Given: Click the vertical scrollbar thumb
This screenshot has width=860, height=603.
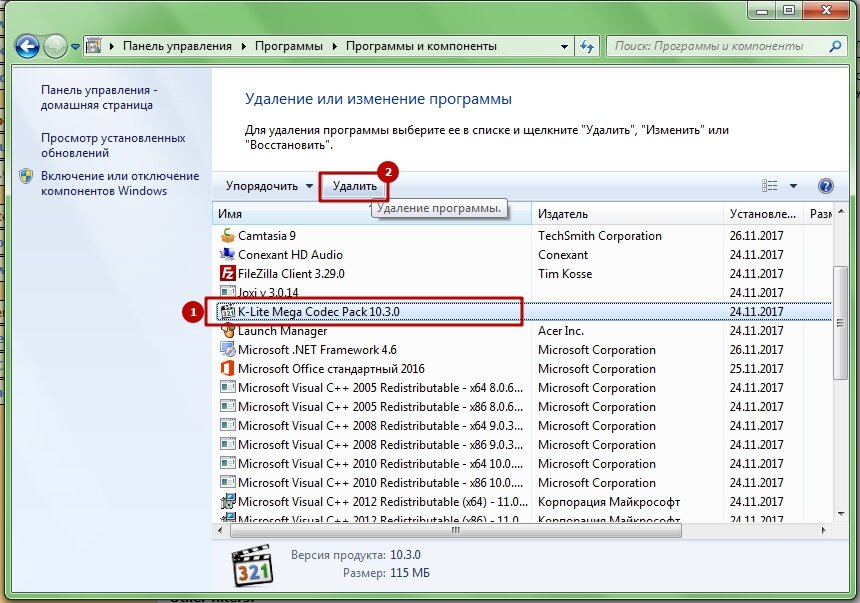Looking at the screenshot, I should 840,323.
